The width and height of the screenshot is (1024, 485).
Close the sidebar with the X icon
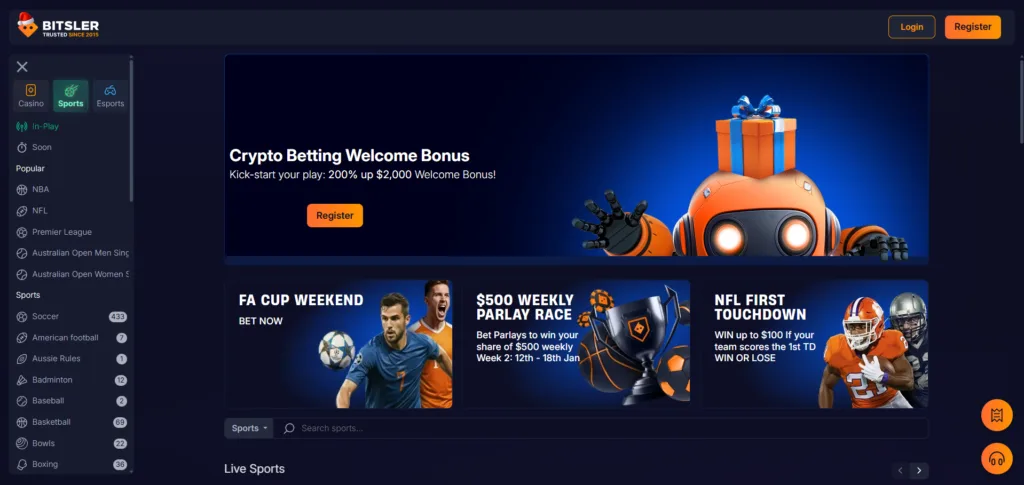[22, 67]
